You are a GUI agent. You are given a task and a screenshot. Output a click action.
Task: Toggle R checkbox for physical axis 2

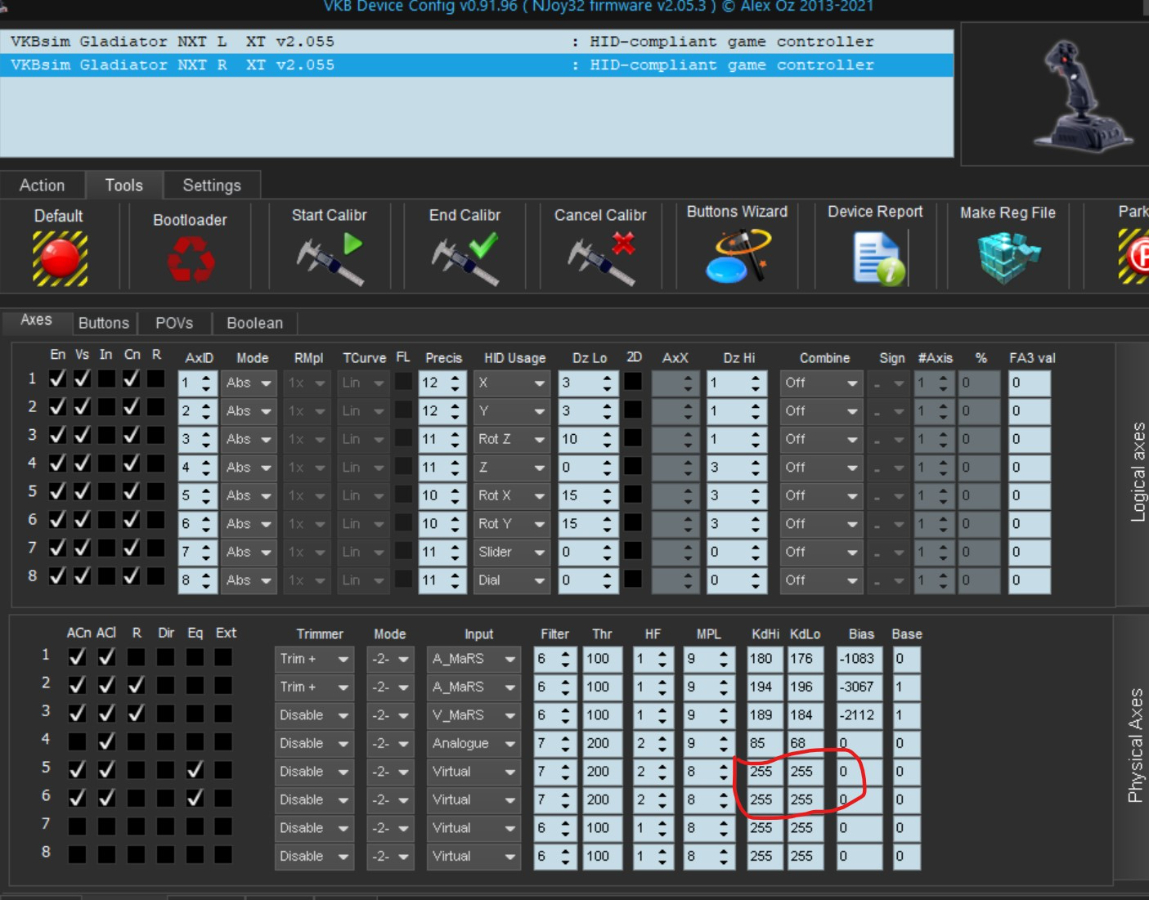tap(136, 686)
